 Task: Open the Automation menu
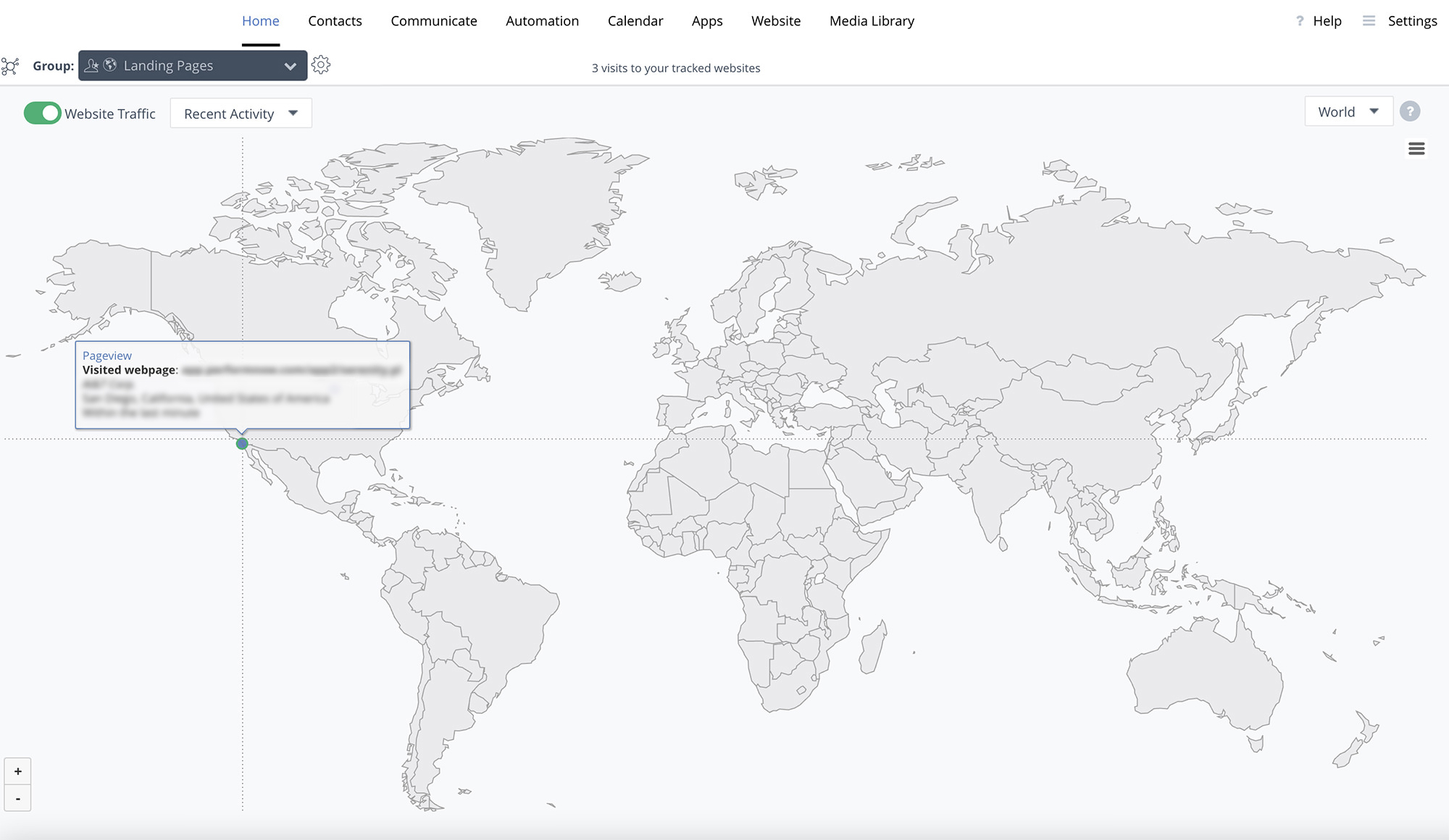[x=542, y=21]
